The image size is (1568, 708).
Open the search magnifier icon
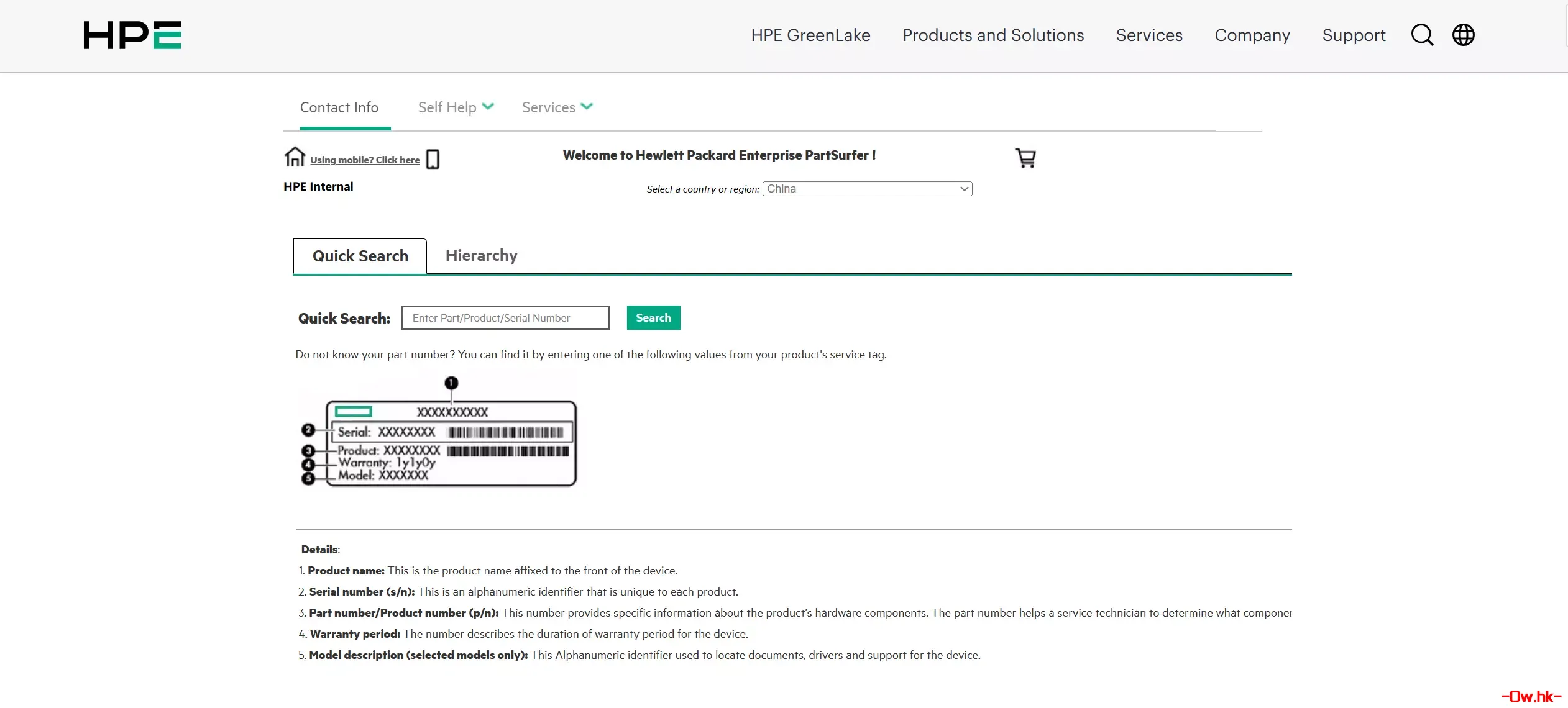click(1422, 35)
